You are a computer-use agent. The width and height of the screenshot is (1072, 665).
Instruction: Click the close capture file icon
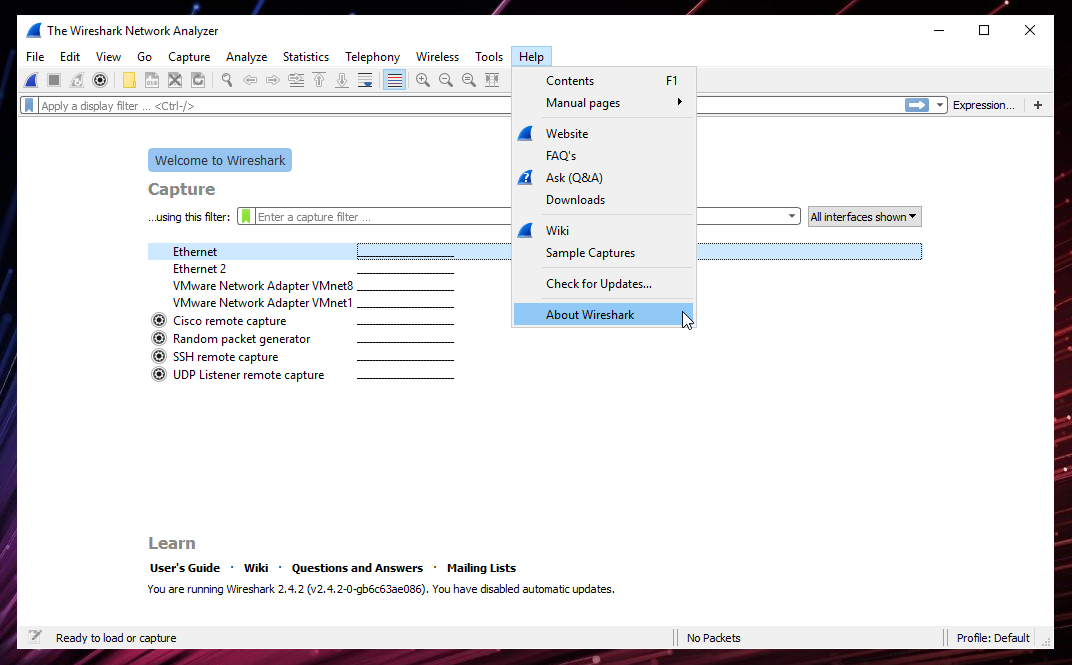175,80
